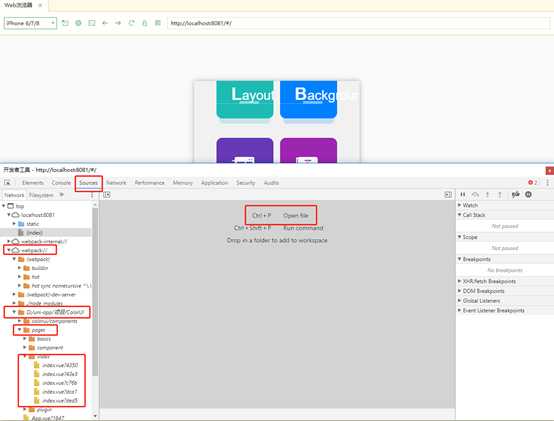Image resolution: width=554 pixels, height=421 pixels.
Task: Expand XHR/fetch Breakpoints section
Action: pyautogui.click(x=460, y=281)
